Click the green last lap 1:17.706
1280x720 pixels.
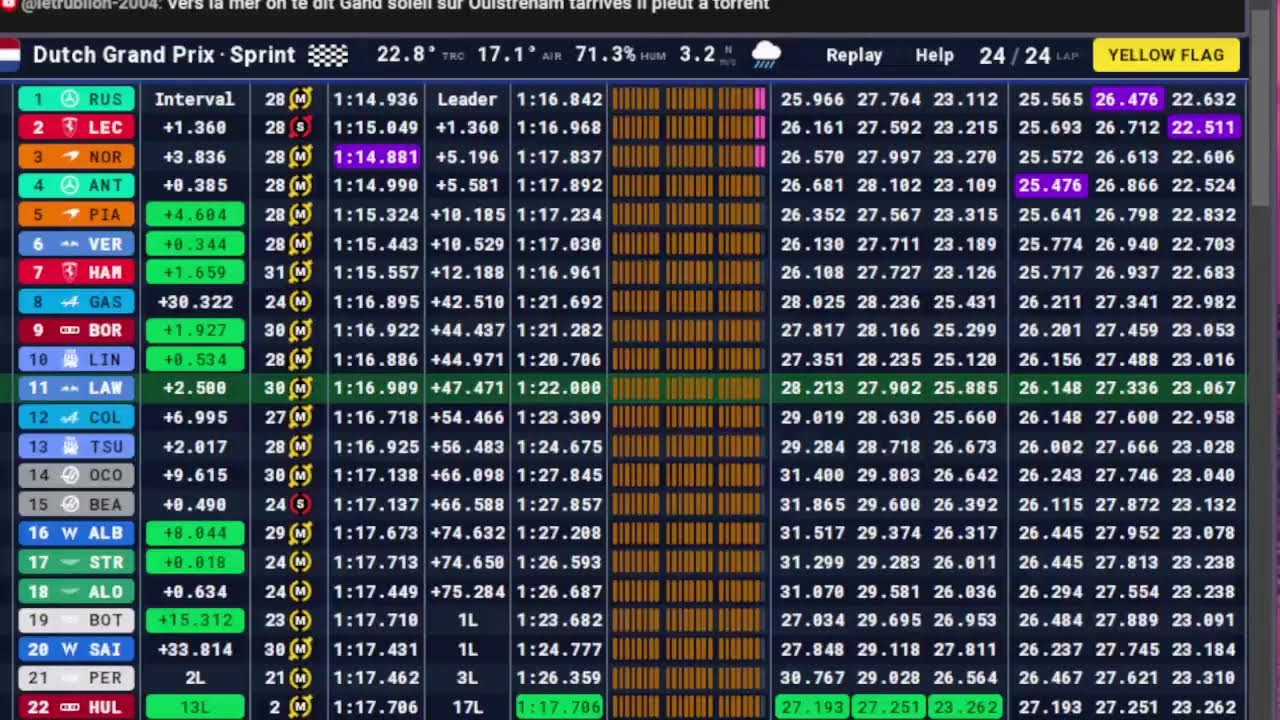click(559, 707)
